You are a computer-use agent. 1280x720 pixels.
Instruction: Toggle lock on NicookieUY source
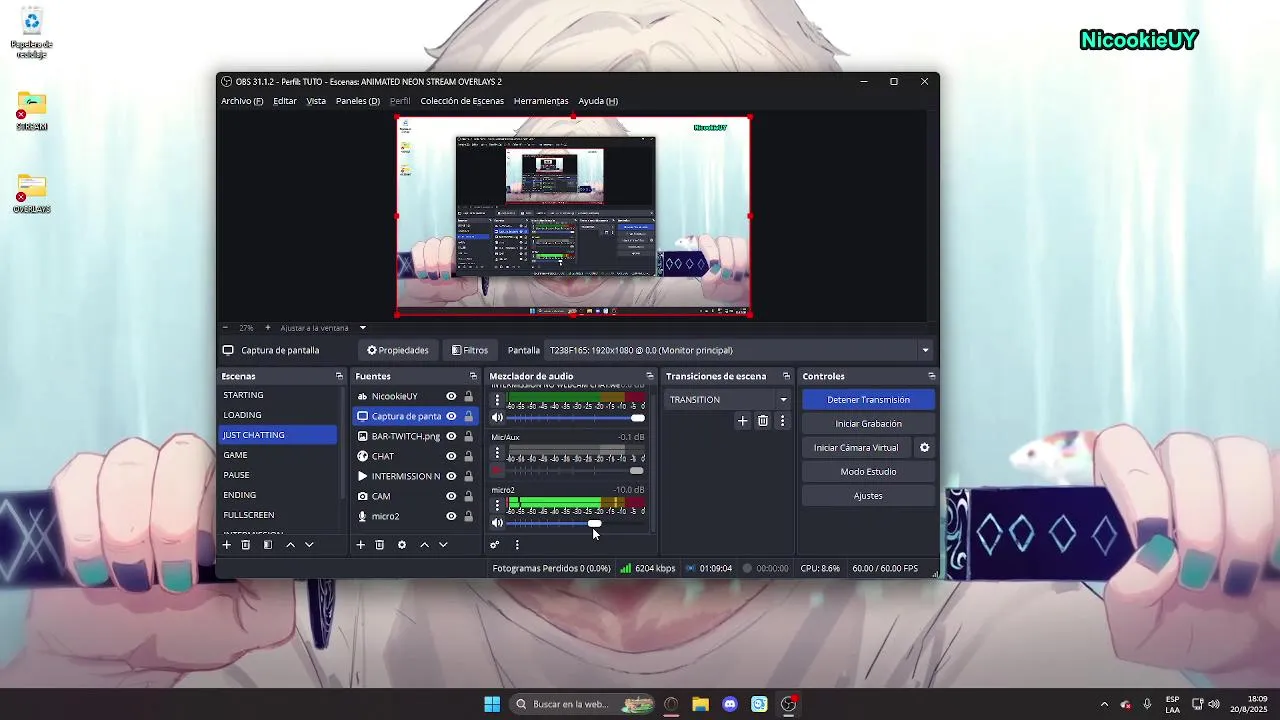click(468, 396)
